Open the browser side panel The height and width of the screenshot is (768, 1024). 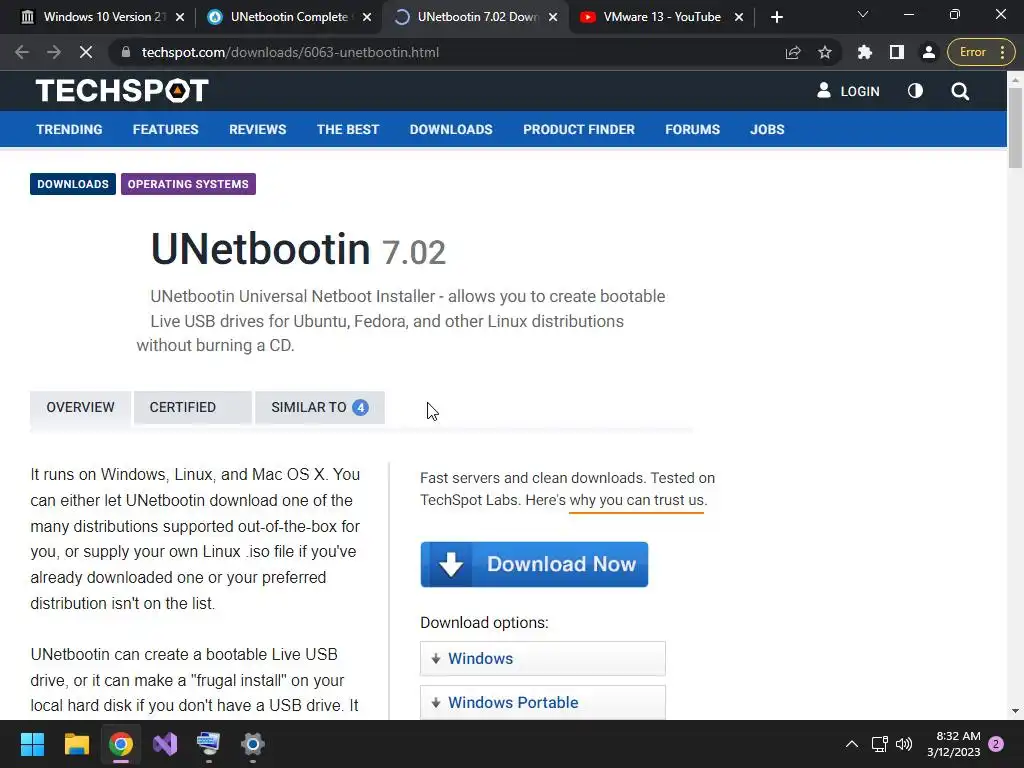click(897, 52)
